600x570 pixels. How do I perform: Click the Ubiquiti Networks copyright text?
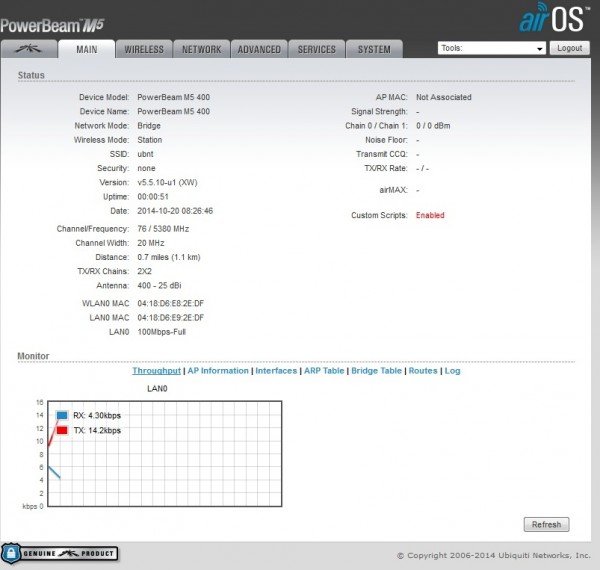point(494,555)
